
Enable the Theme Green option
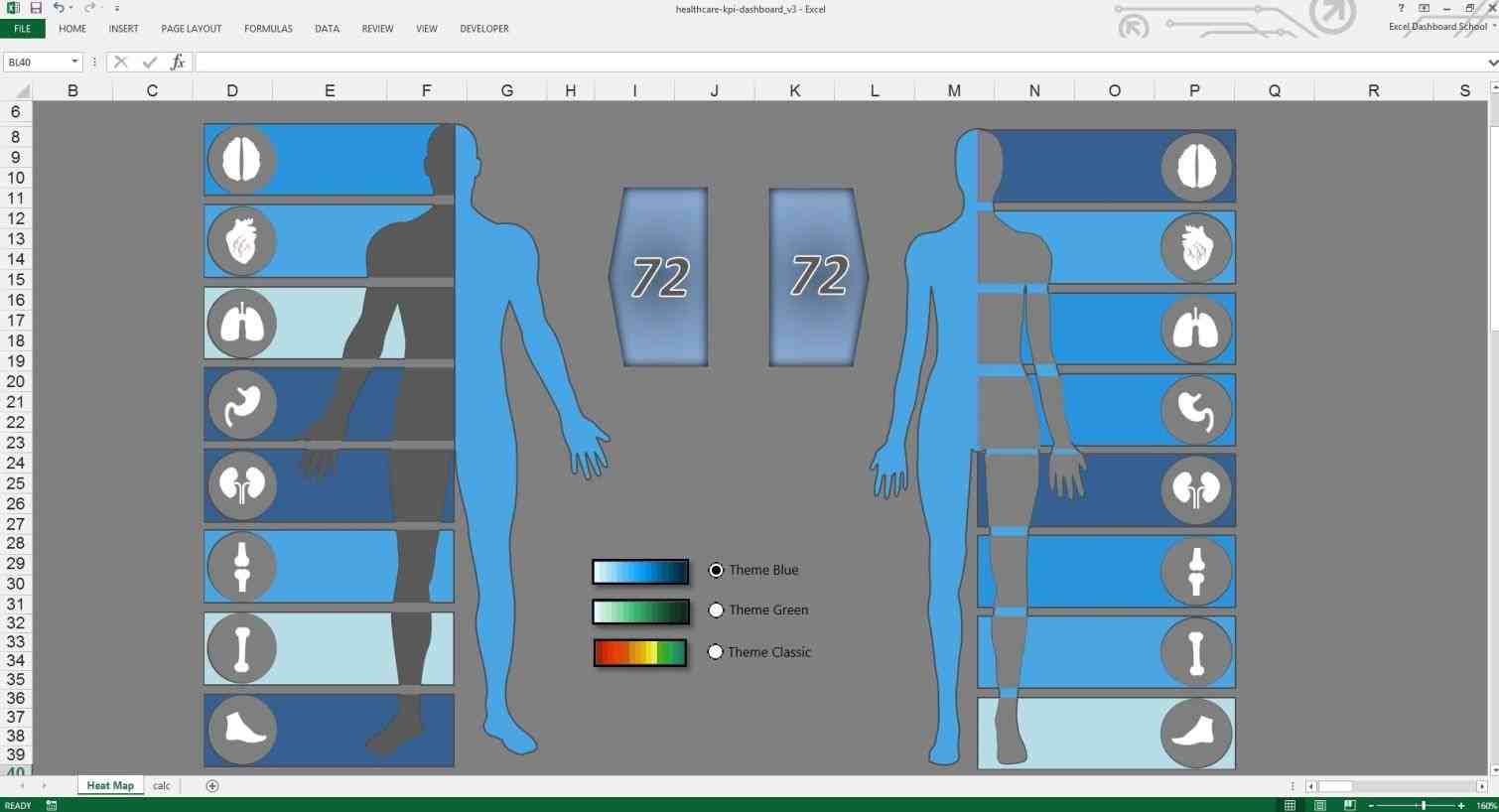point(716,609)
